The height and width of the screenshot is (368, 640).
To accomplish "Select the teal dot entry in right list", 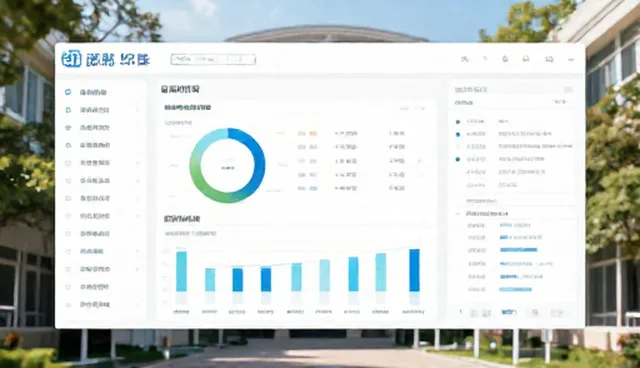I will click(x=458, y=160).
